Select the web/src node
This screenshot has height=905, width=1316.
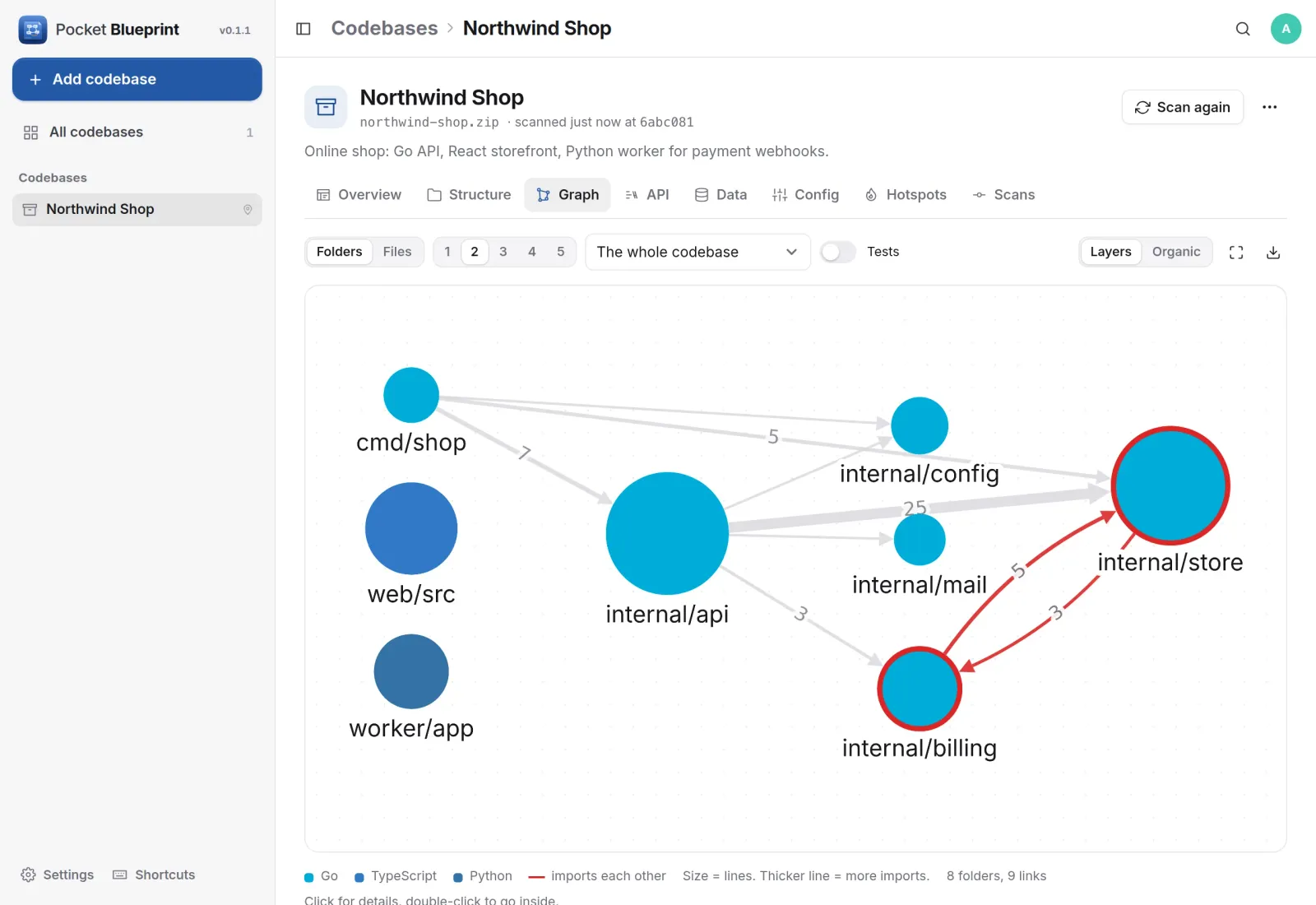[x=411, y=528]
